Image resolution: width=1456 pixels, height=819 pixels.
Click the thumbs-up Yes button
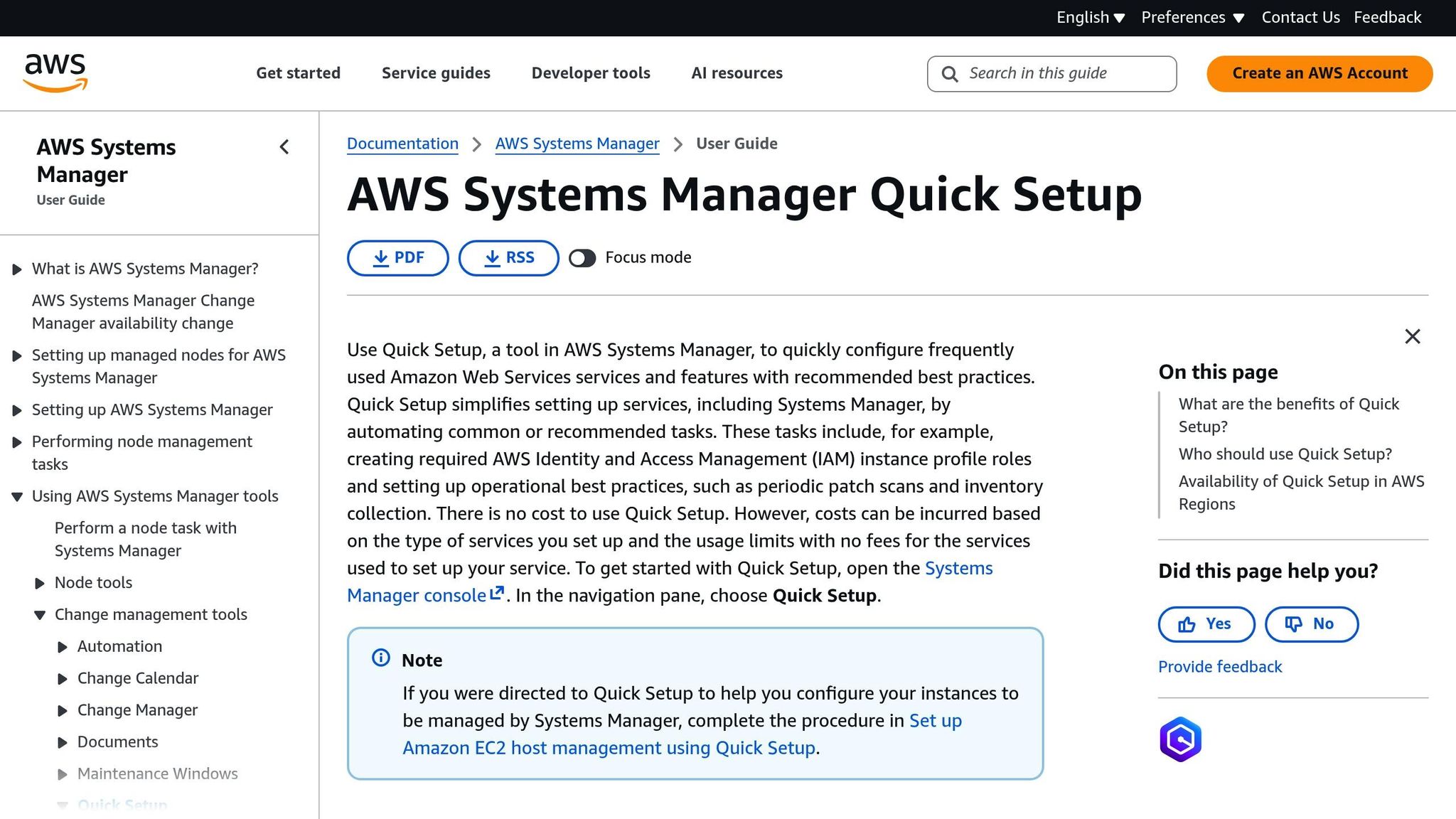tap(1206, 624)
